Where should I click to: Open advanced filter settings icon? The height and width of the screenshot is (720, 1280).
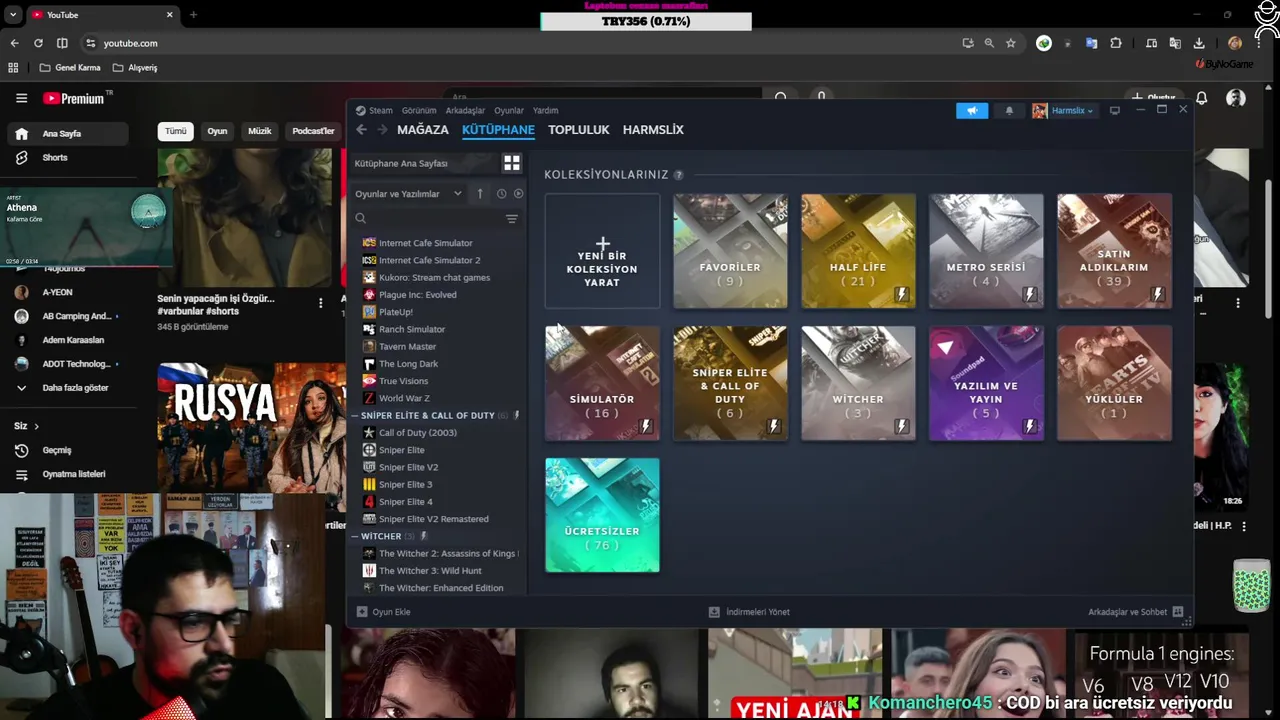(512, 219)
